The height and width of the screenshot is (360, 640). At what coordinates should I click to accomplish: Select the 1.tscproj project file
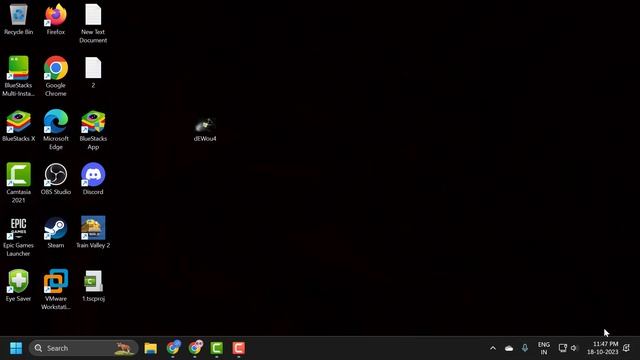point(93,286)
